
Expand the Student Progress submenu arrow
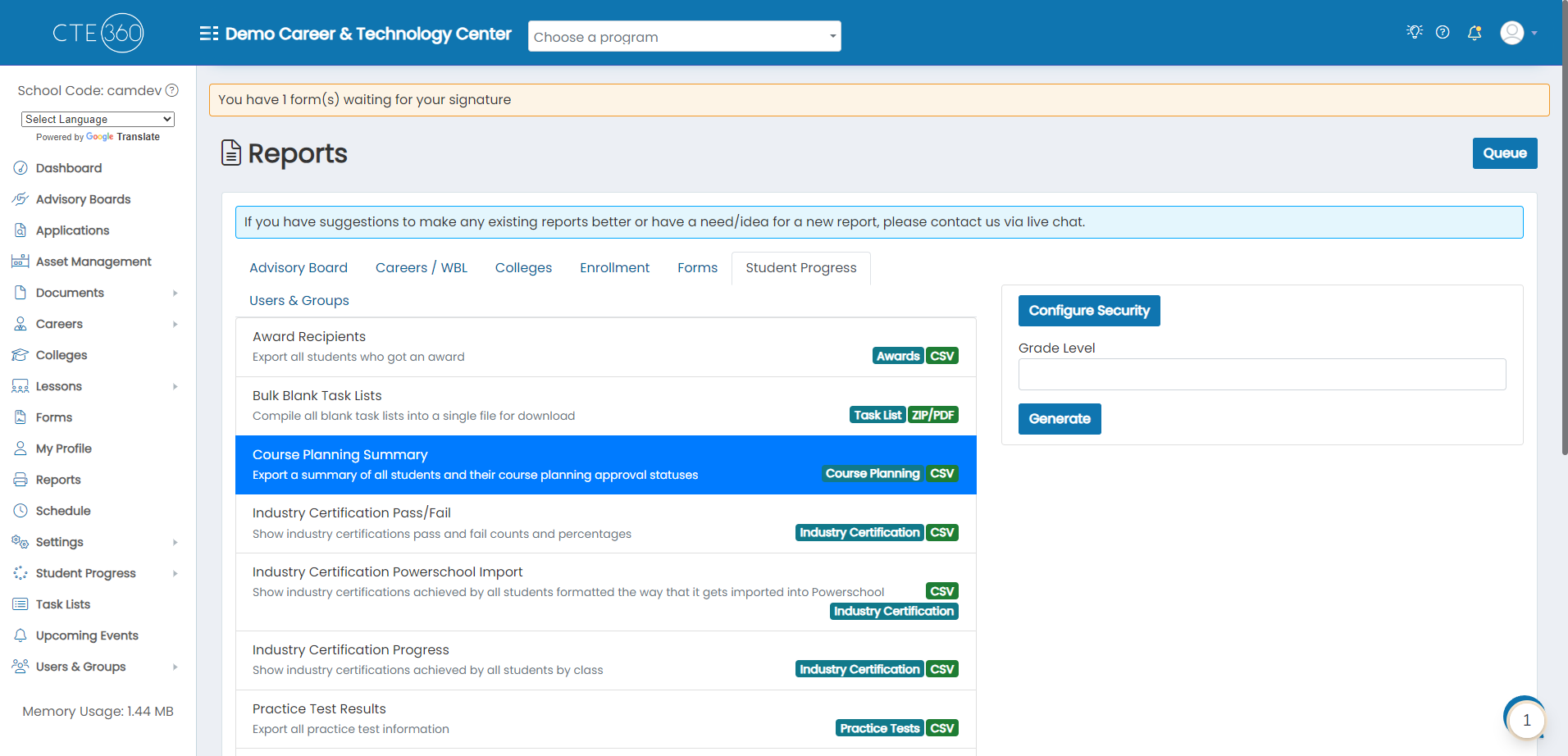[x=175, y=573]
